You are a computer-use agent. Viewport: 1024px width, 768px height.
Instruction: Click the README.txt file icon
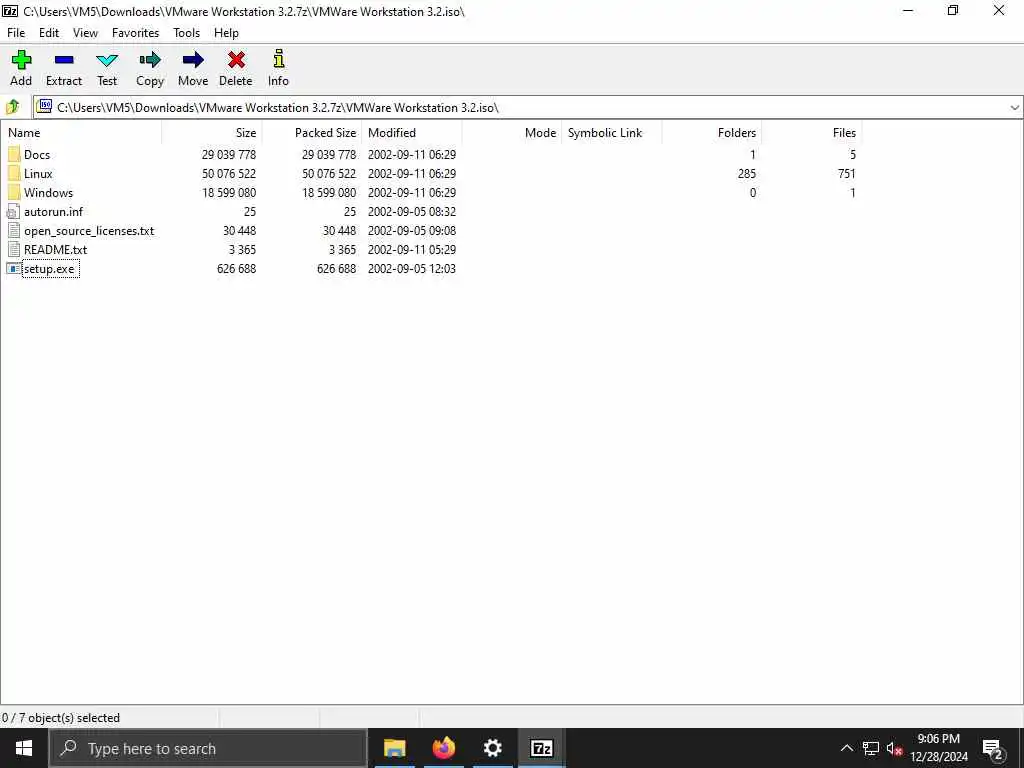pos(14,249)
